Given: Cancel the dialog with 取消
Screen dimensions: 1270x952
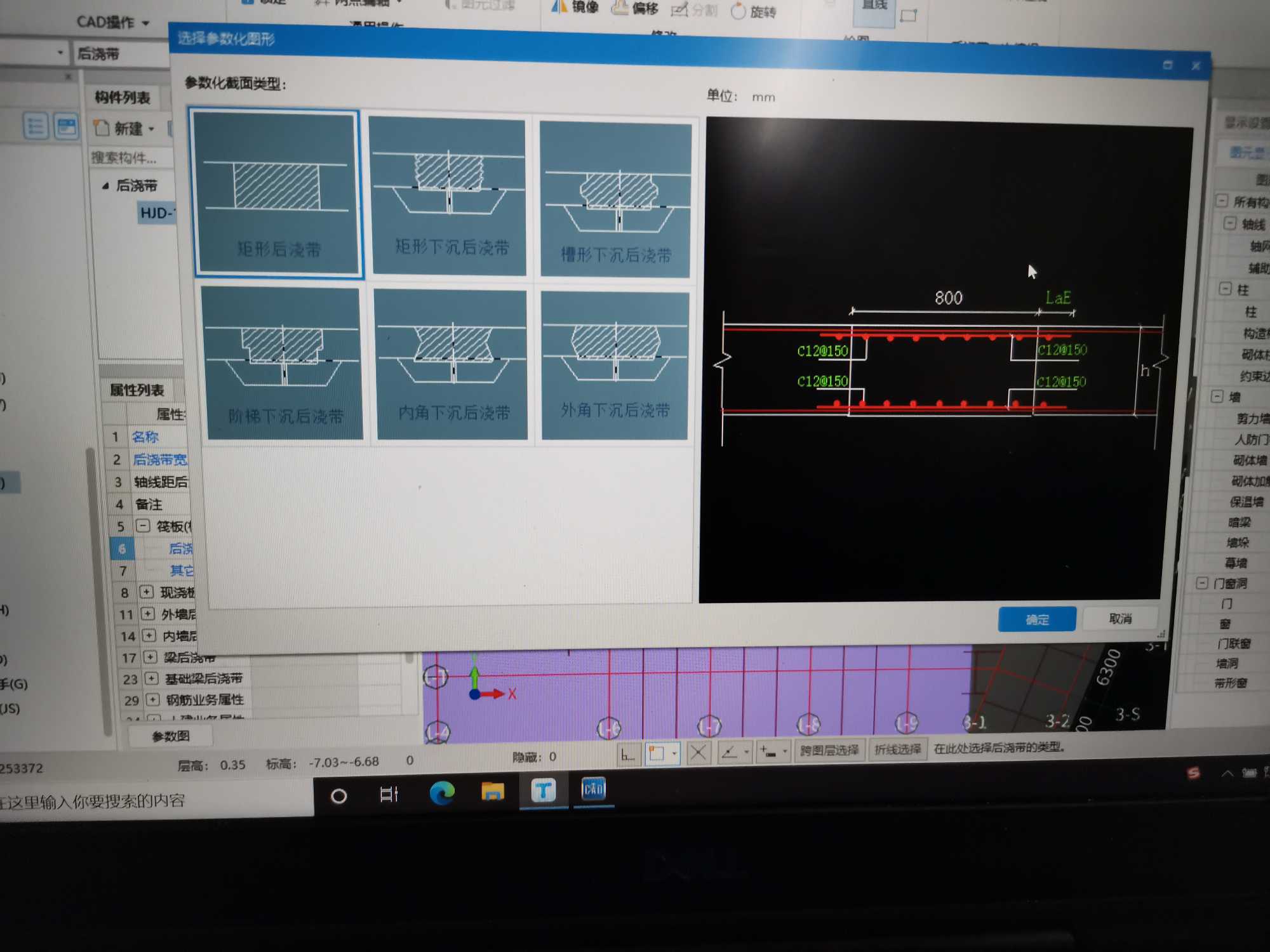Looking at the screenshot, I should (x=1120, y=618).
